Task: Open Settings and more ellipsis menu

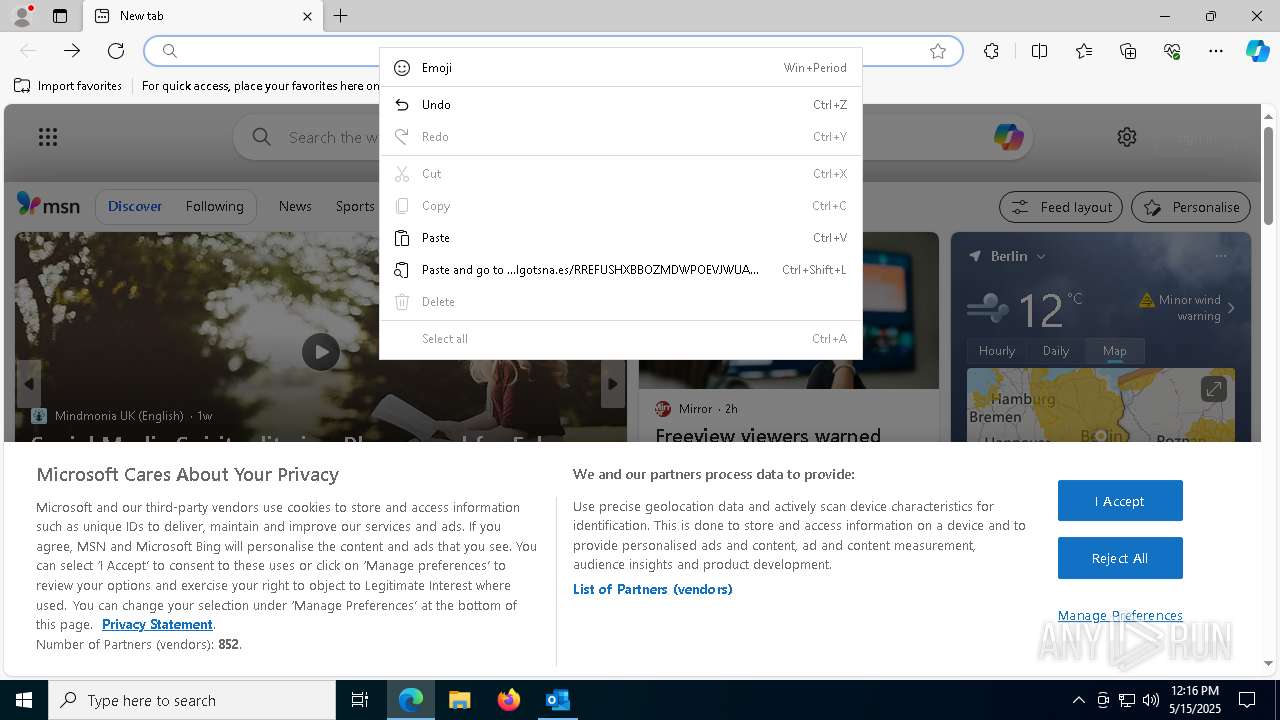Action: tap(1216, 51)
